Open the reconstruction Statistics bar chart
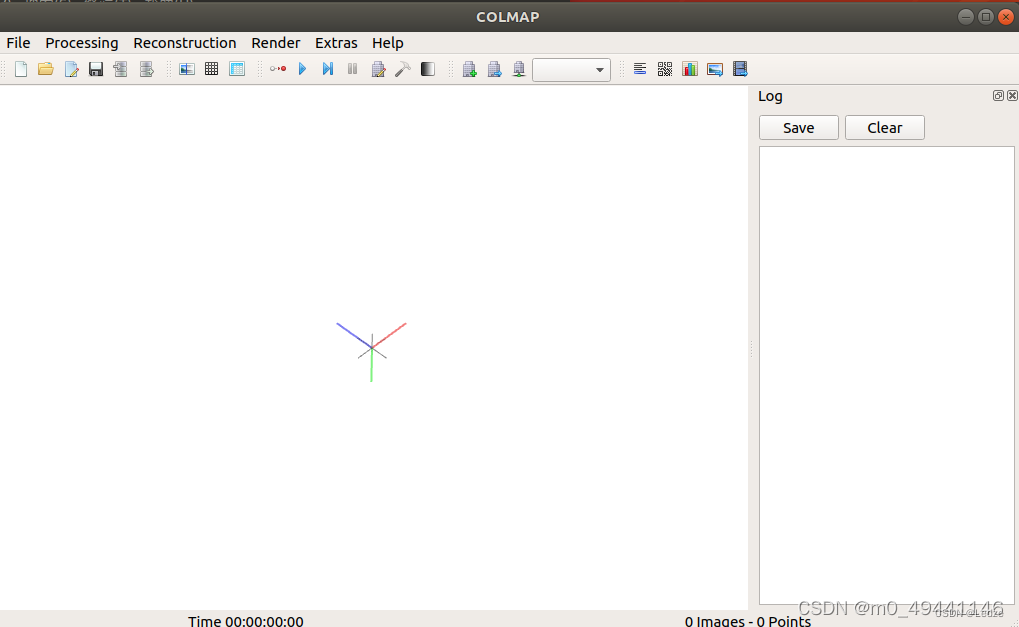The image size is (1019, 627). pyautogui.click(x=690, y=68)
